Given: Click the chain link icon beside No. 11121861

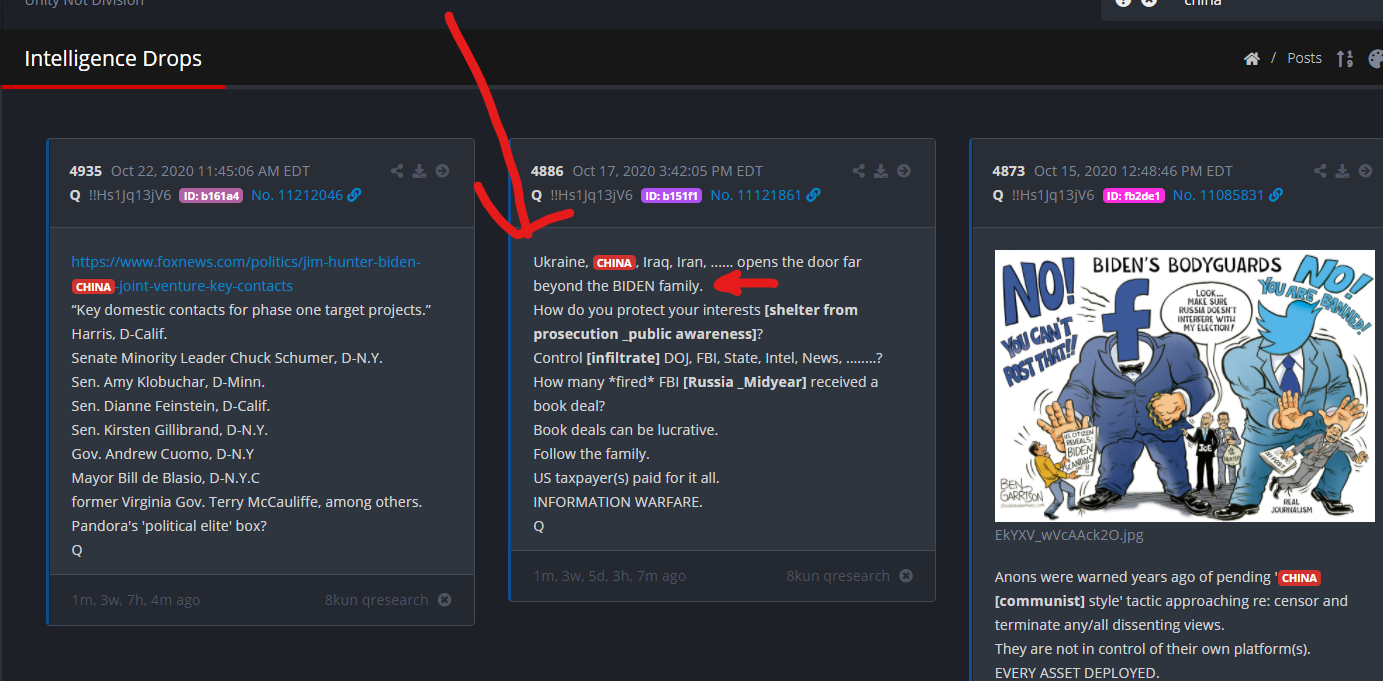Looking at the screenshot, I should 813,195.
